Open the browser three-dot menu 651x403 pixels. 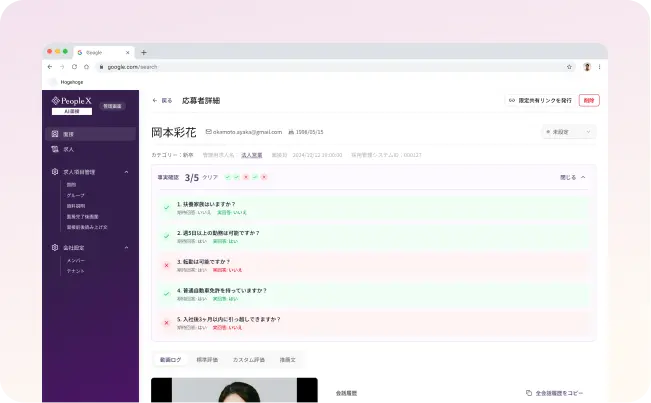(600, 67)
